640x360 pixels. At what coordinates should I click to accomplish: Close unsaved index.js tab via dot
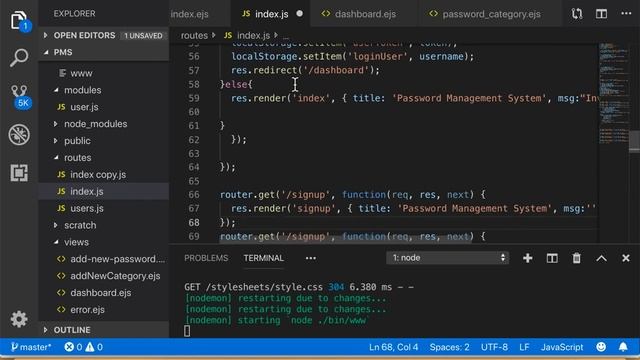(x=300, y=13)
